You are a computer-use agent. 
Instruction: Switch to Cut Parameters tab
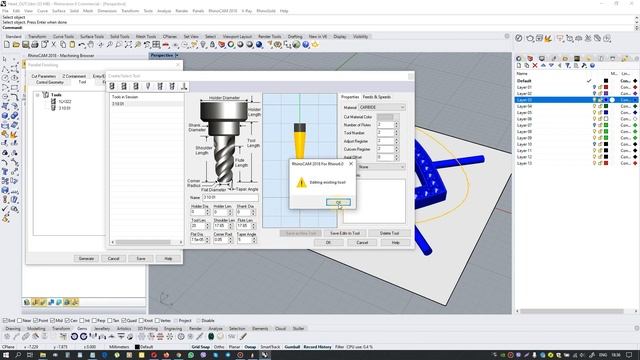(44, 76)
